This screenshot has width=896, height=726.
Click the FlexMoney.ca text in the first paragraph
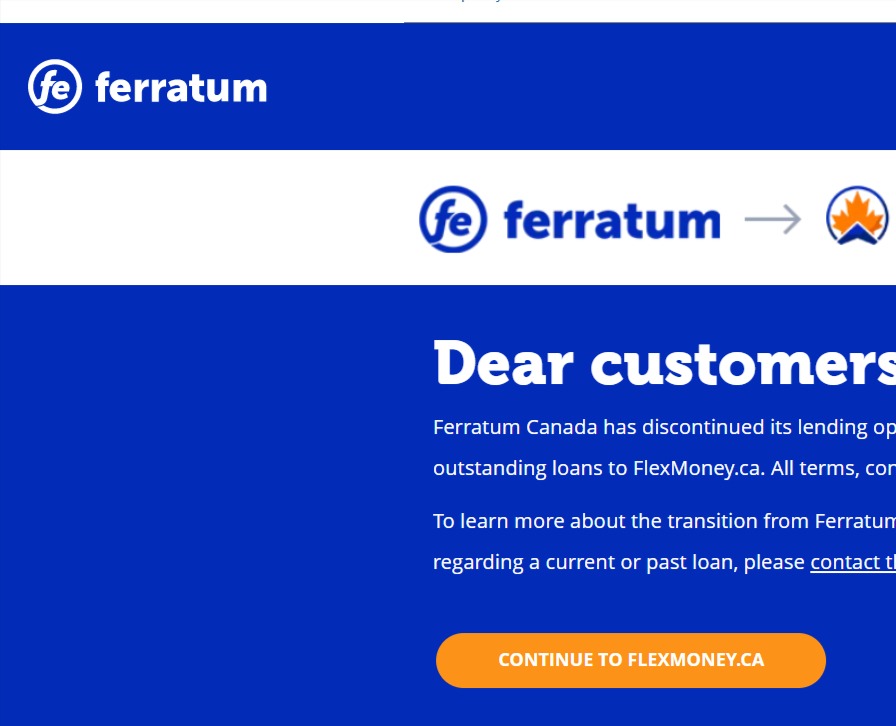tap(692, 468)
